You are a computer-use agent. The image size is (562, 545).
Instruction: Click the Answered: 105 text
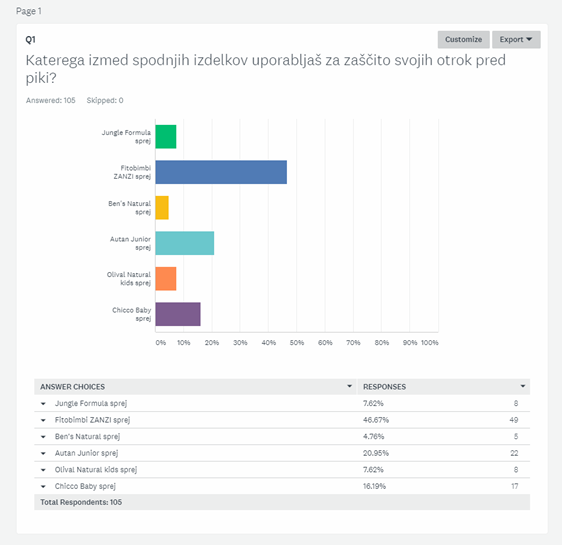[51, 100]
